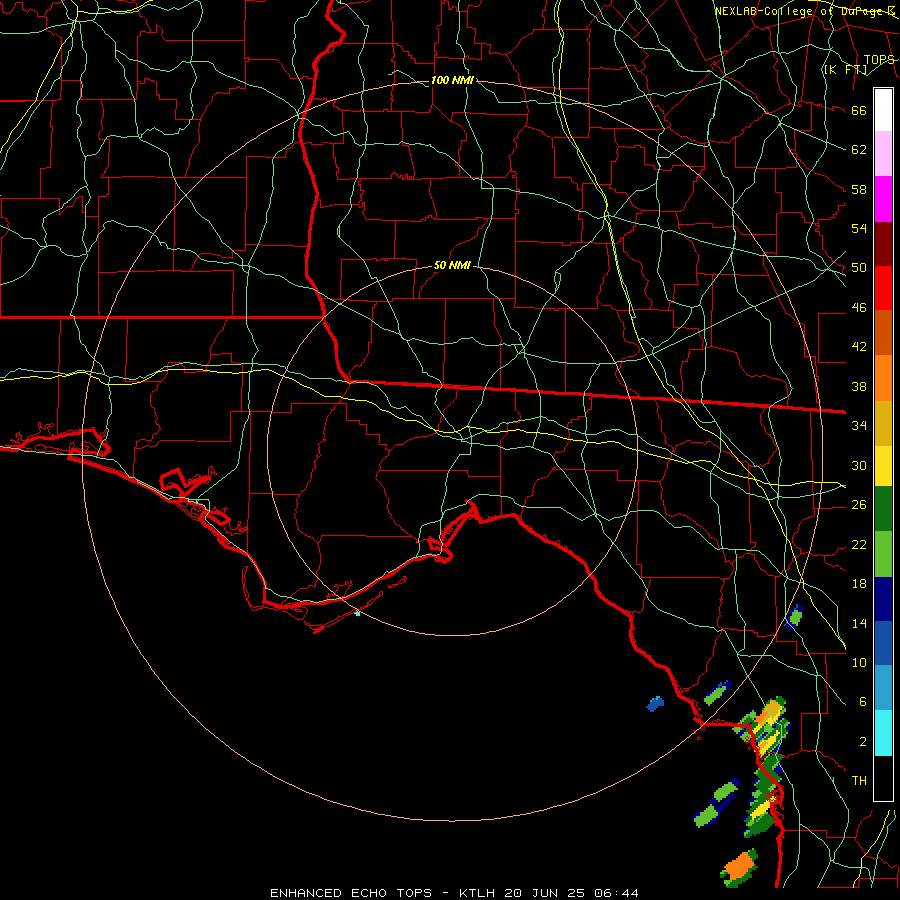Click the tiny cyan echo pixel near the coast
The image size is (900, 900).
[358, 614]
